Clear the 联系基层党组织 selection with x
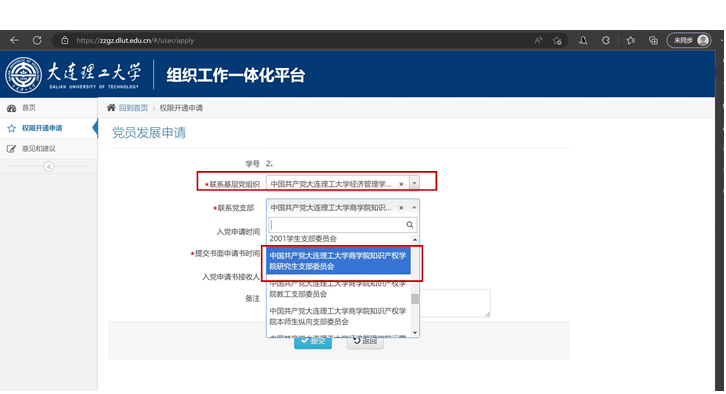Screen dimensions: 726x394 tap(401, 184)
